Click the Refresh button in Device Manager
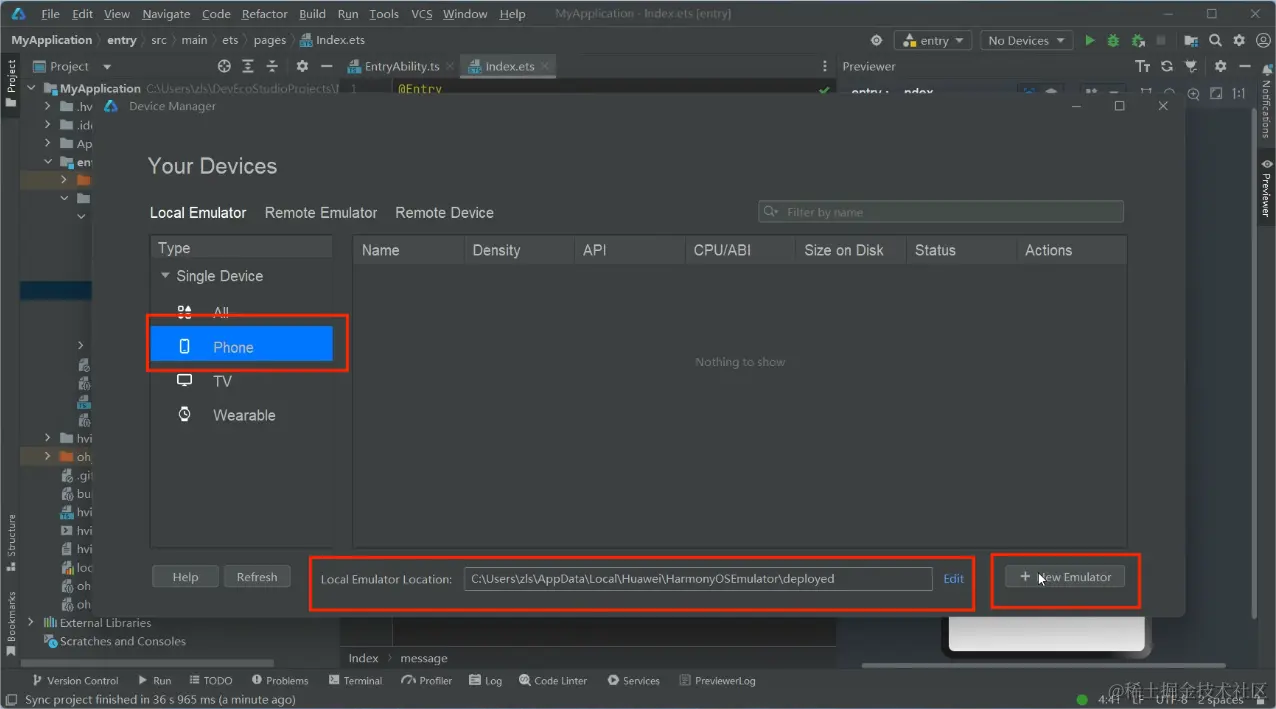The image size is (1276, 709). click(x=257, y=577)
